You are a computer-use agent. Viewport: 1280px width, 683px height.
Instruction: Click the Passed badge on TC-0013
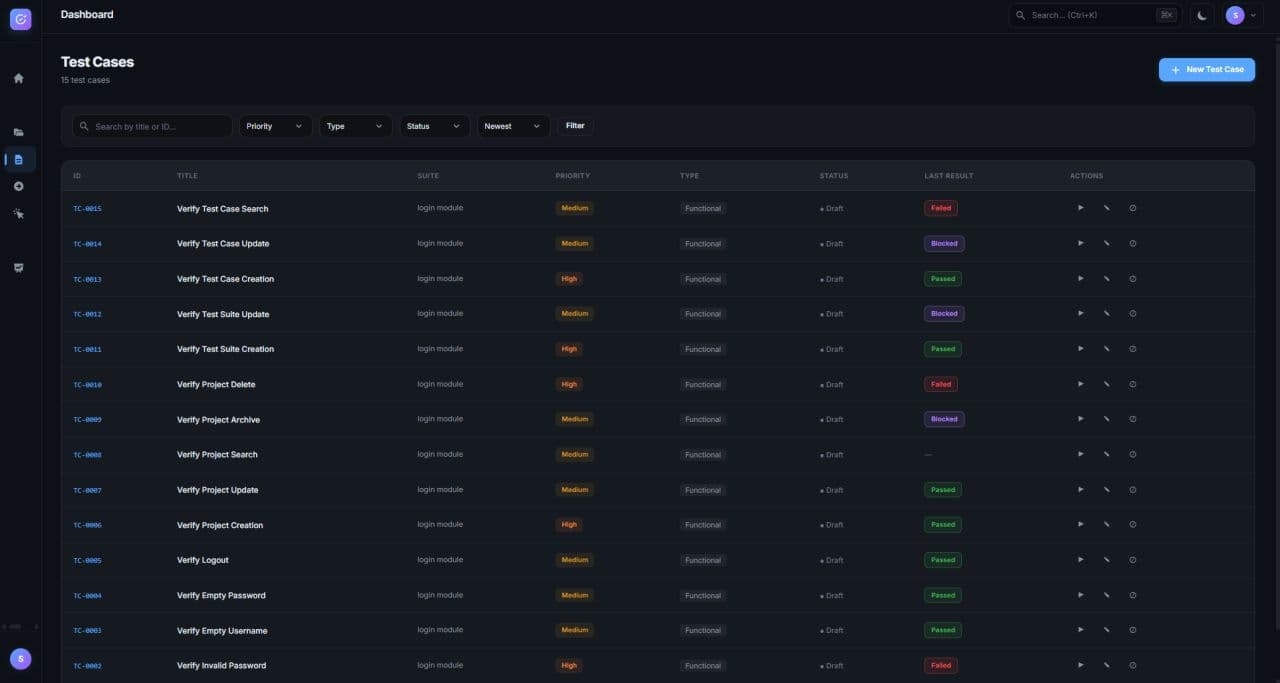[943, 278]
